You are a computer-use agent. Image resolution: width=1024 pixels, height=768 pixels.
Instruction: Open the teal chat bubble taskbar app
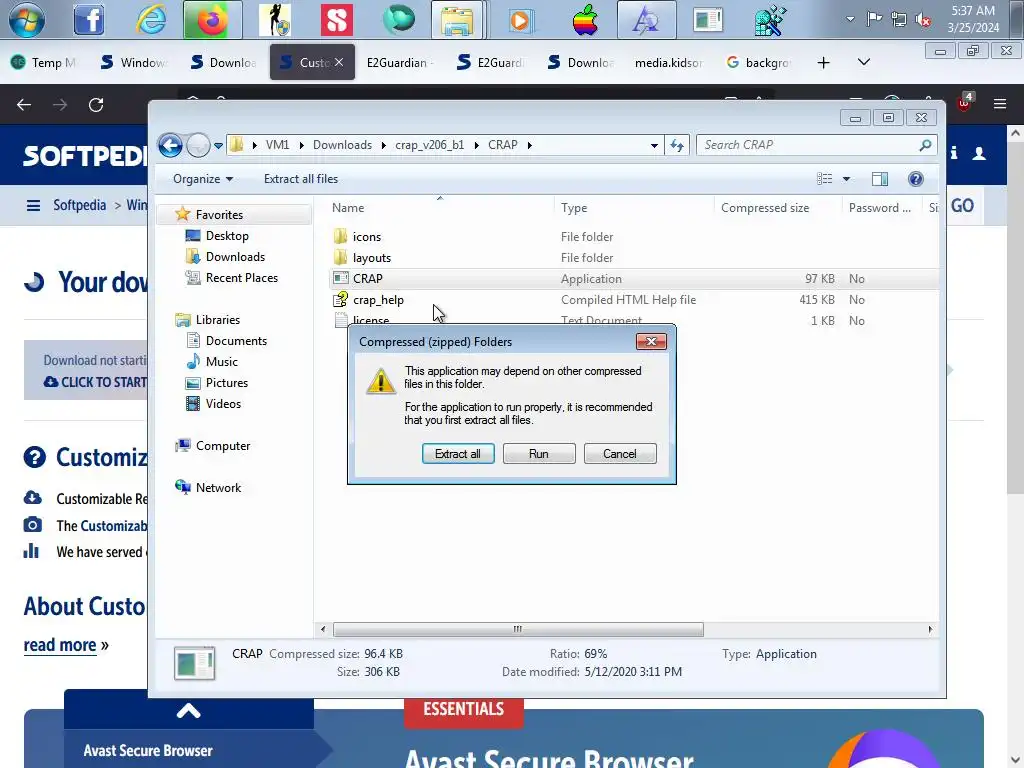pos(398,20)
